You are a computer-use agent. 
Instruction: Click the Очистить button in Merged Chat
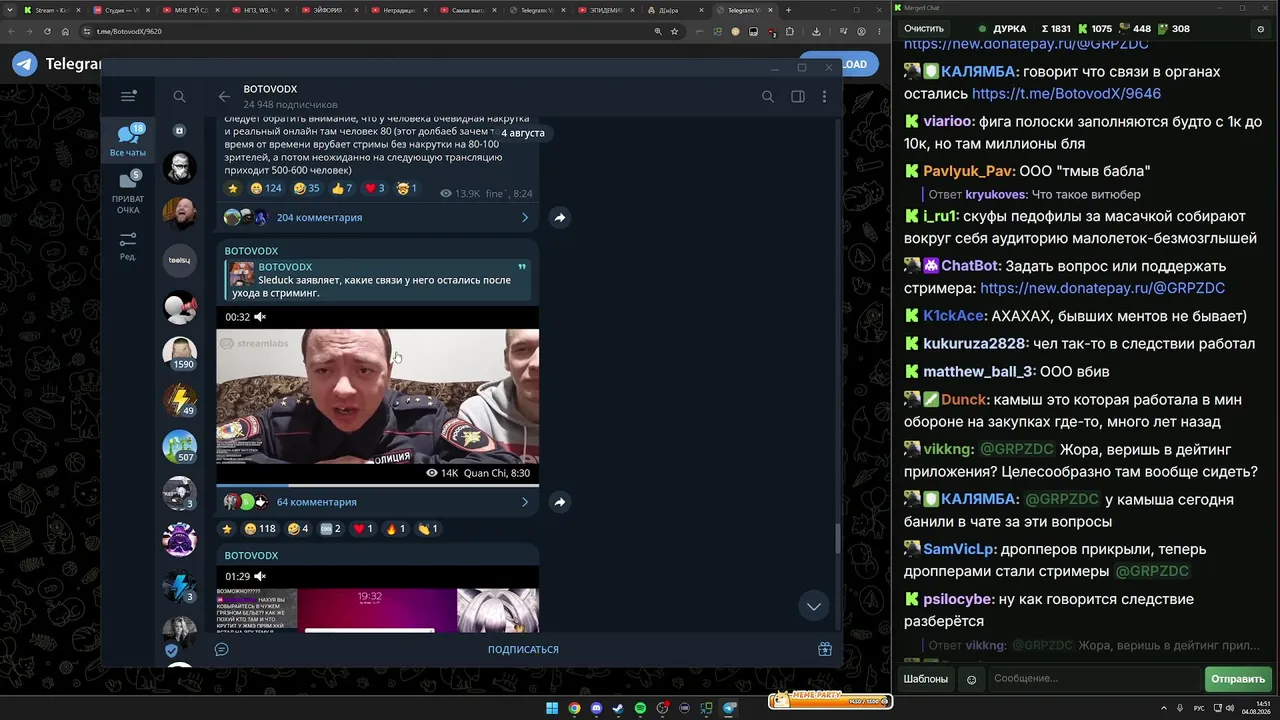coord(924,29)
